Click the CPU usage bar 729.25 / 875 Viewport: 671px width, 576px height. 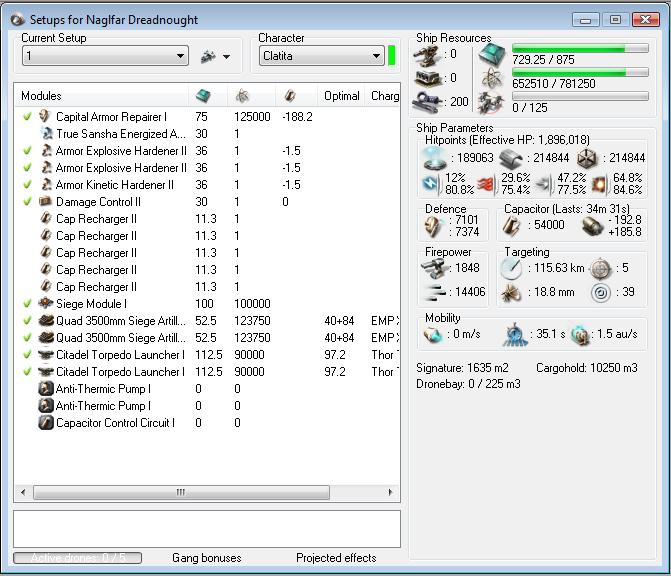(580, 48)
